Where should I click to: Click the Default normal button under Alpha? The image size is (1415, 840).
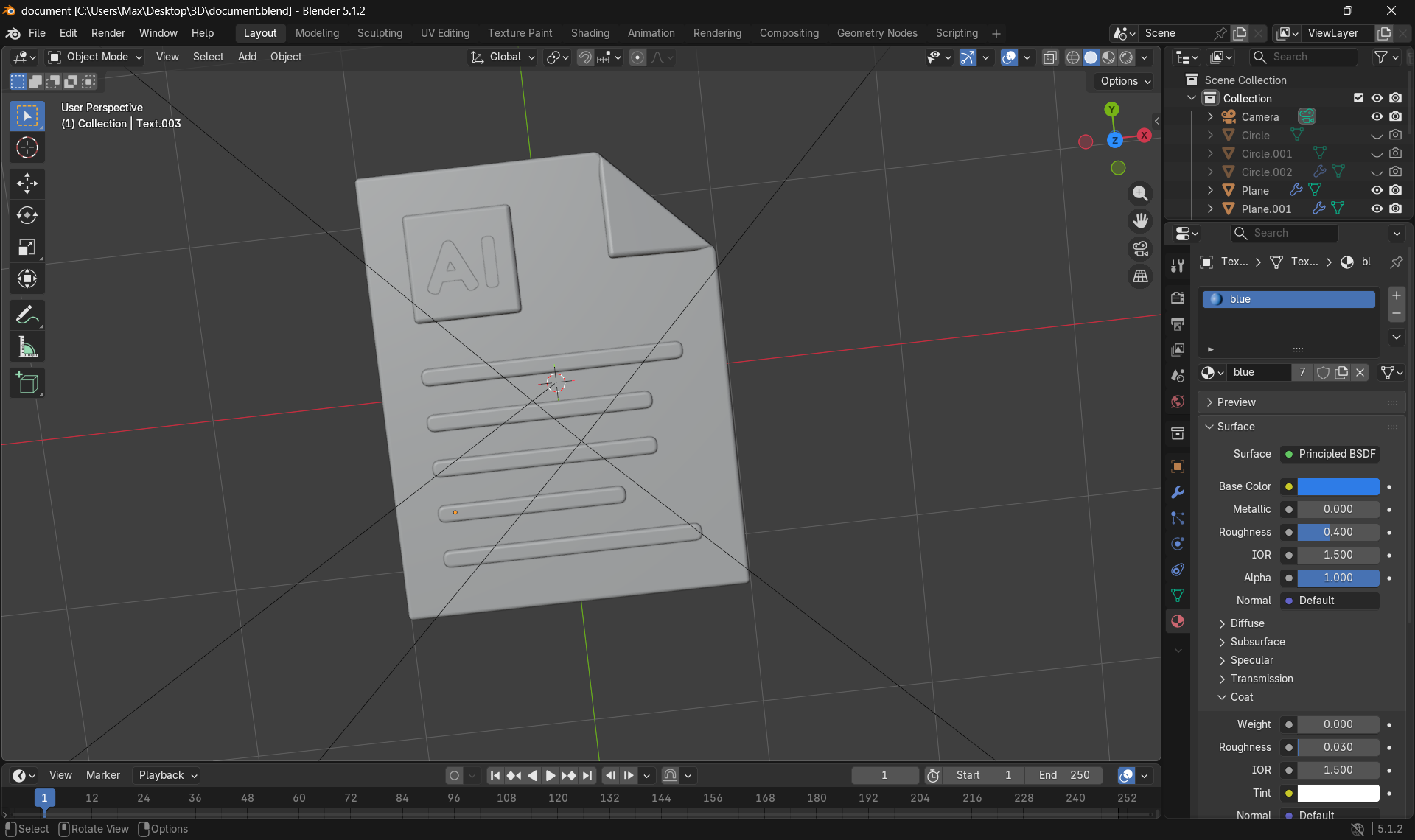click(x=1330, y=601)
